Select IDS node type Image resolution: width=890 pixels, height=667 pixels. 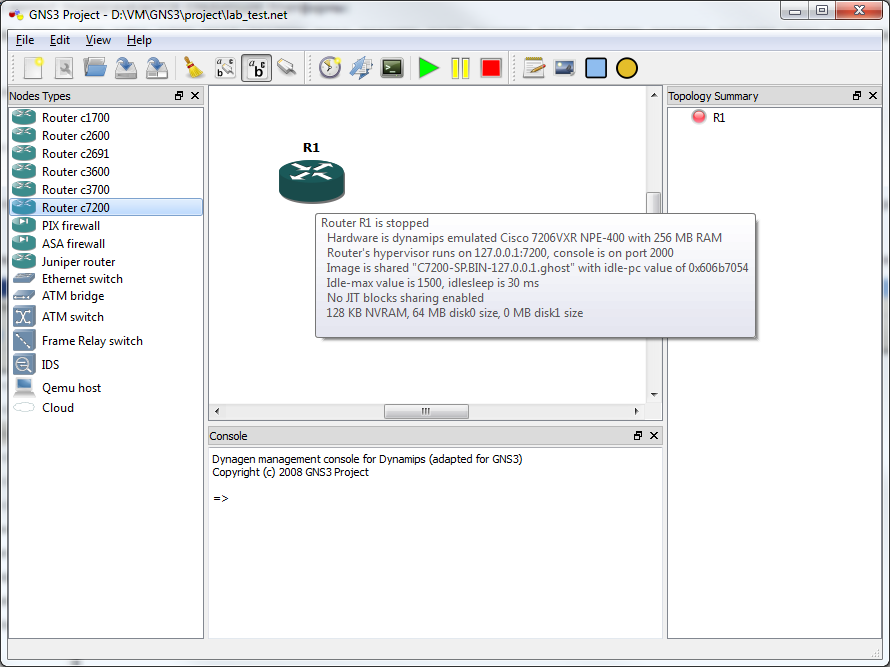click(x=106, y=364)
